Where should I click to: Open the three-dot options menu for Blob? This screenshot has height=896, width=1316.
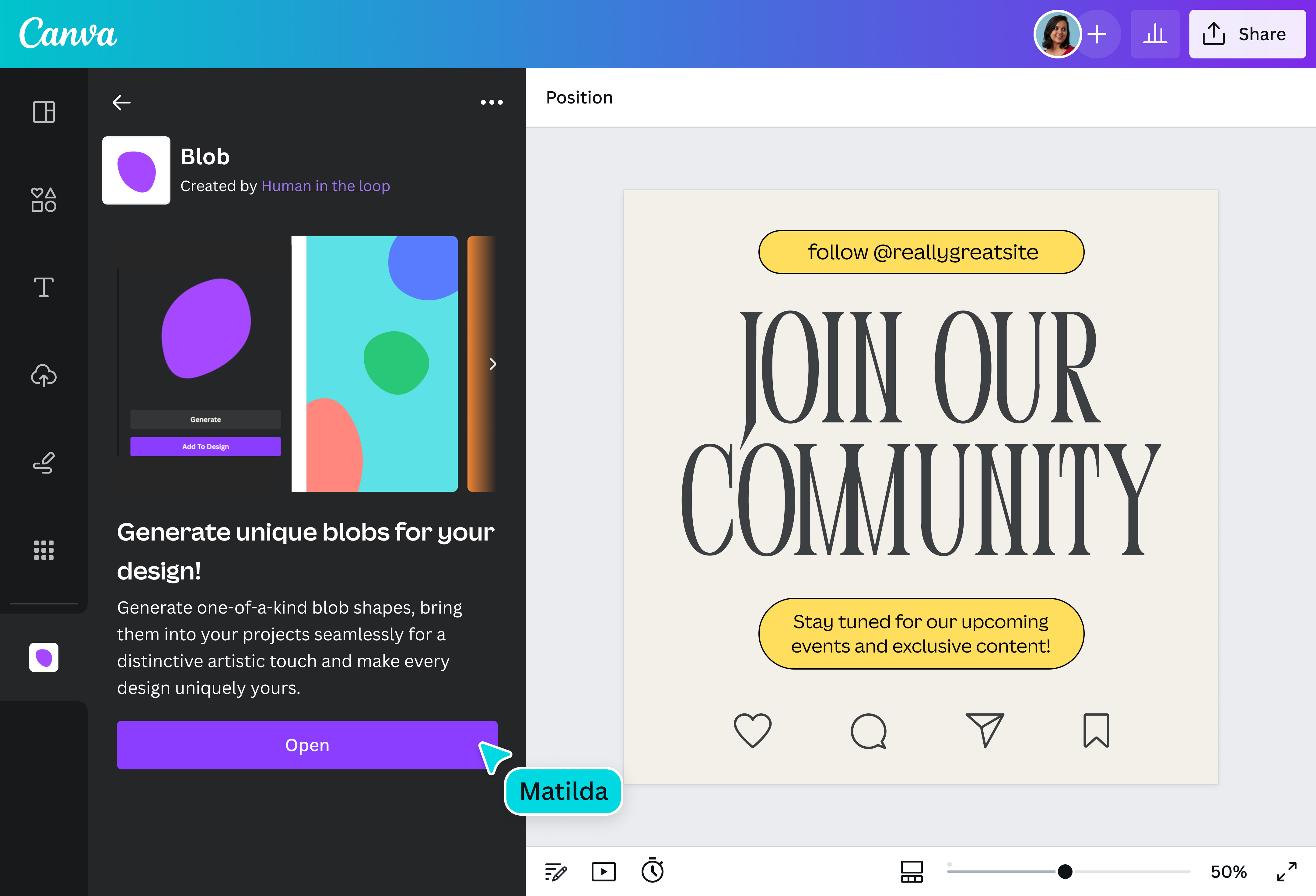pyautogui.click(x=492, y=102)
